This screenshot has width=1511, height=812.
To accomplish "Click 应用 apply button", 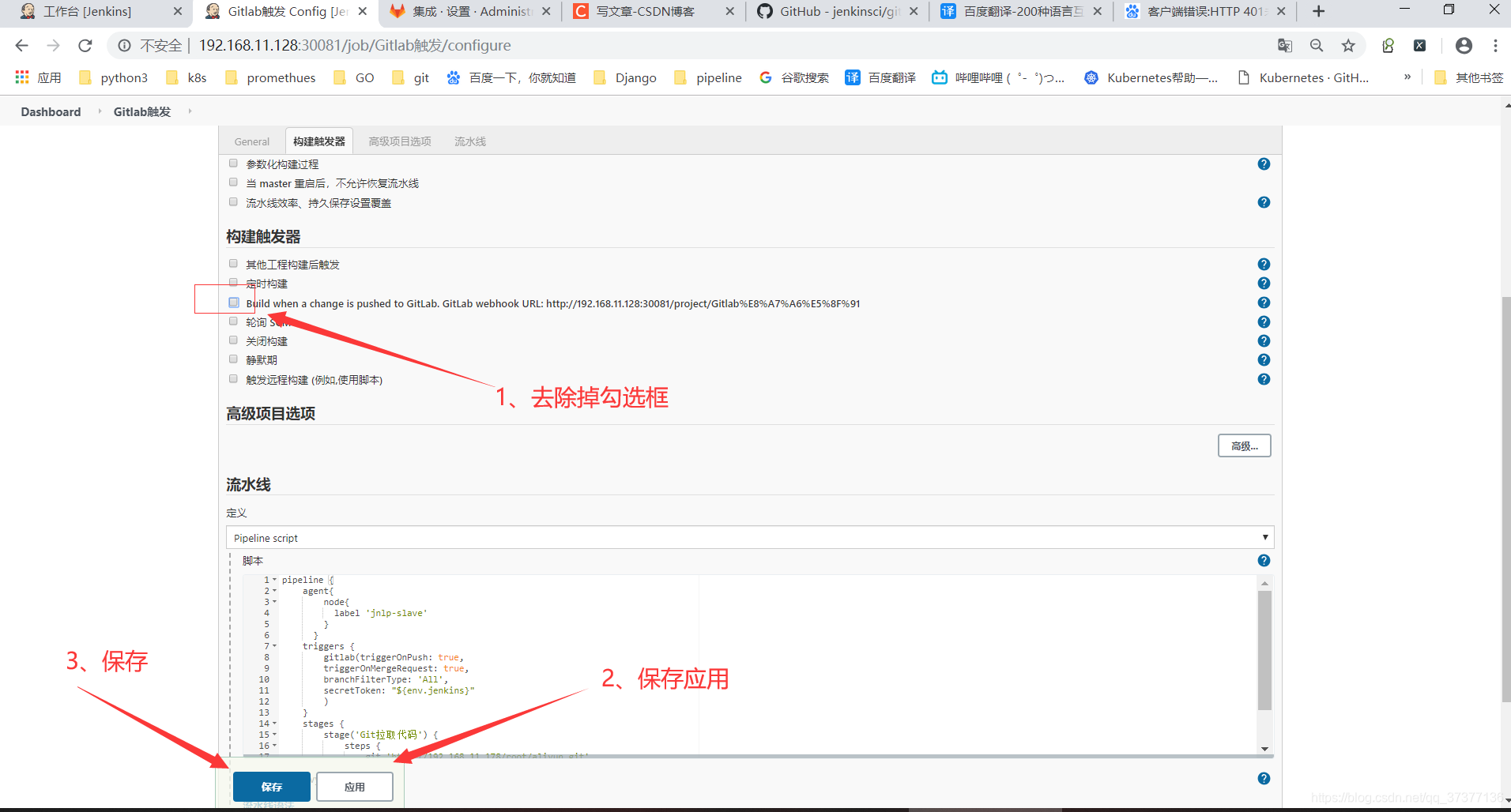I will click(355, 787).
